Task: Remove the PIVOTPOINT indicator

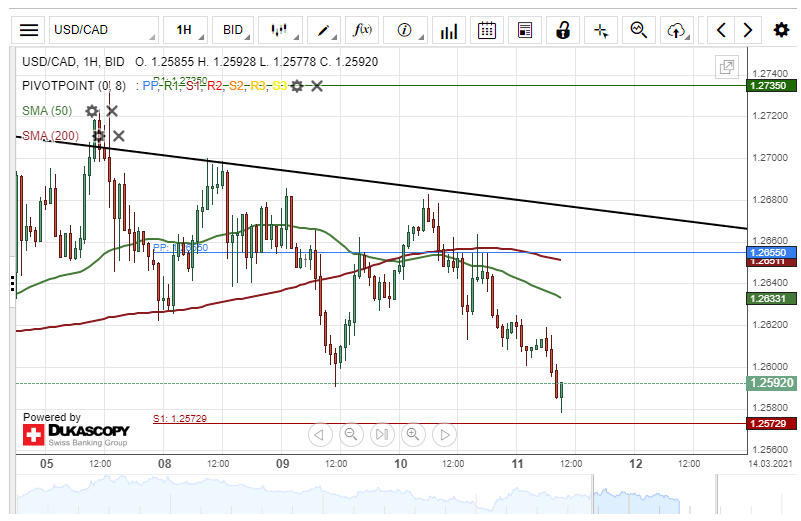Action: [317, 86]
